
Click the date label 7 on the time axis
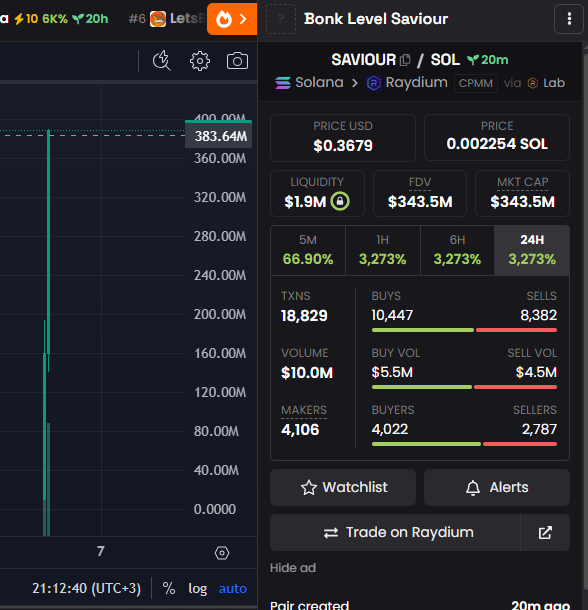coord(101,551)
